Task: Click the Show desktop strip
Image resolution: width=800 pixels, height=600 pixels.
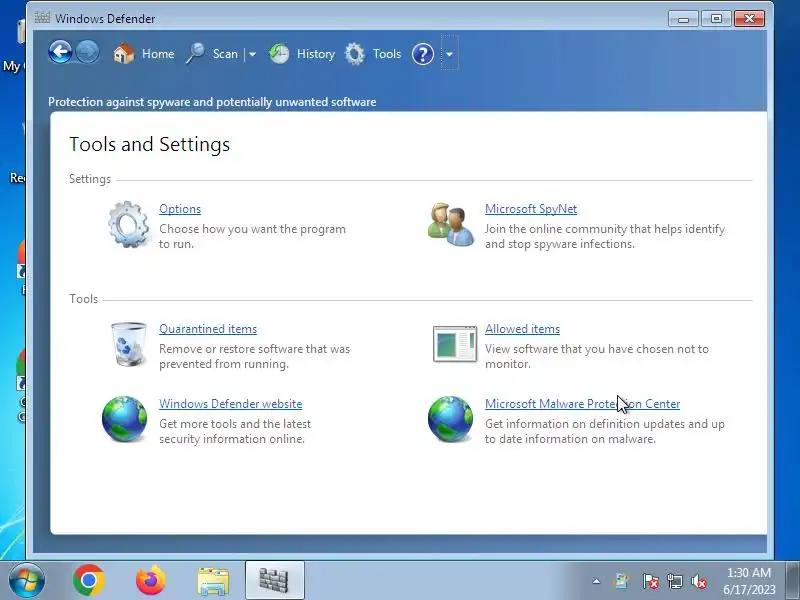Action: [793, 580]
